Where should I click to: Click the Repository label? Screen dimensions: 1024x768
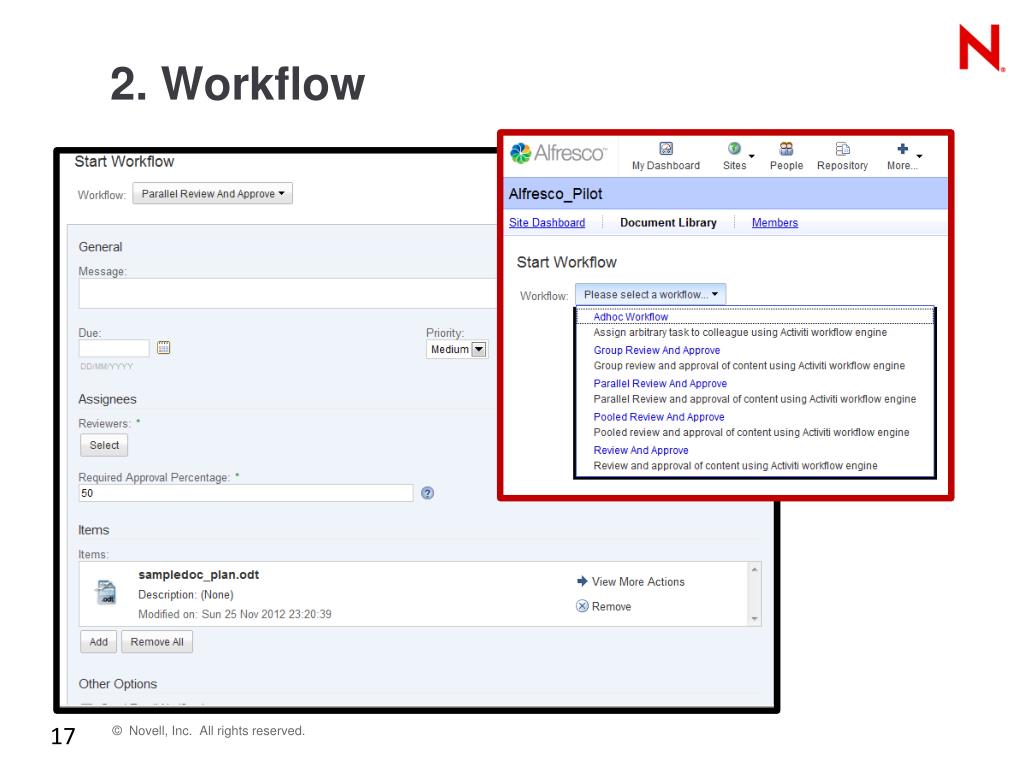click(x=842, y=166)
